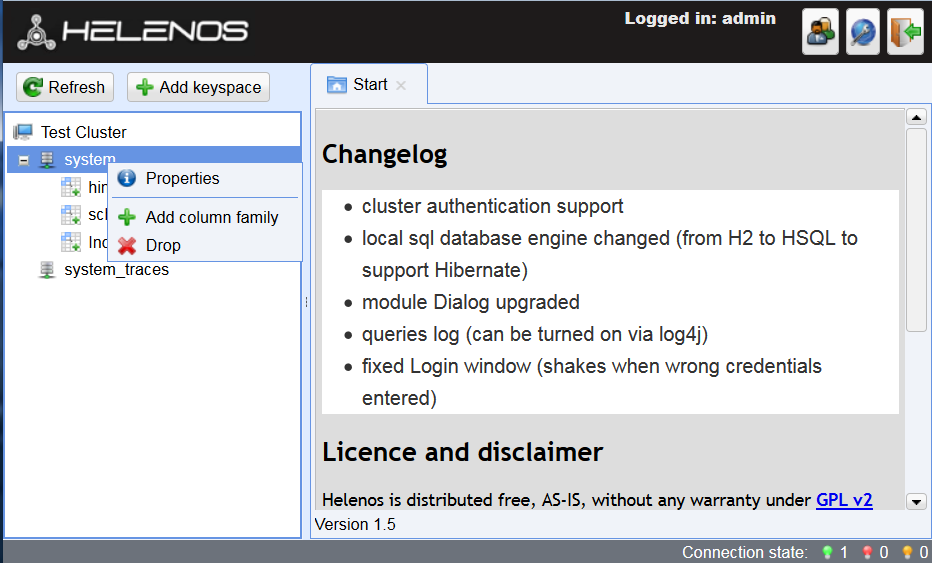Click the yellow connection state indicator
Viewport: 932px width, 563px height.
[x=907, y=552]
